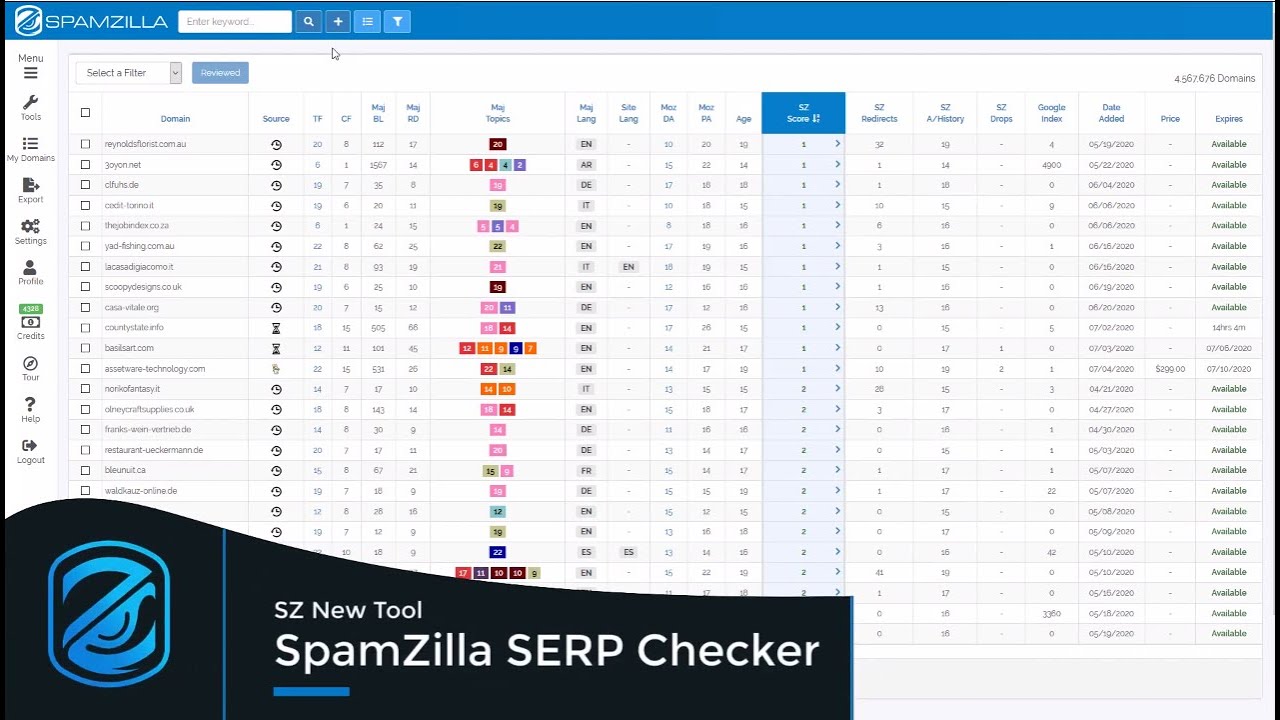This screenshot has width=1280, height=720.
Task: Check the box for reynoldsflorist.com.au
Action: coord(85,144)
